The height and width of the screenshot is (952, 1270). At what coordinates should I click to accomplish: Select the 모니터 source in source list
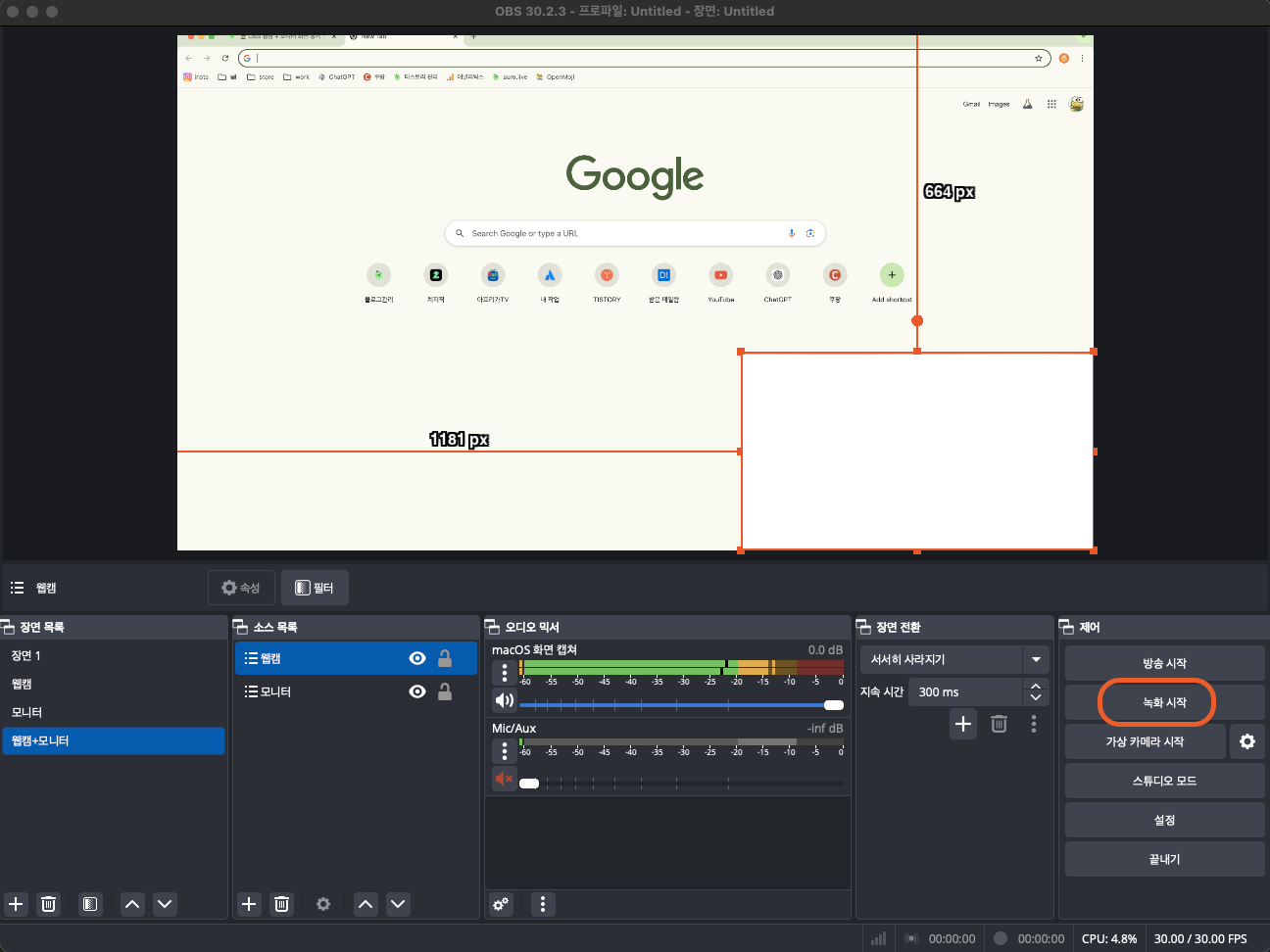(x=356, y=691)
